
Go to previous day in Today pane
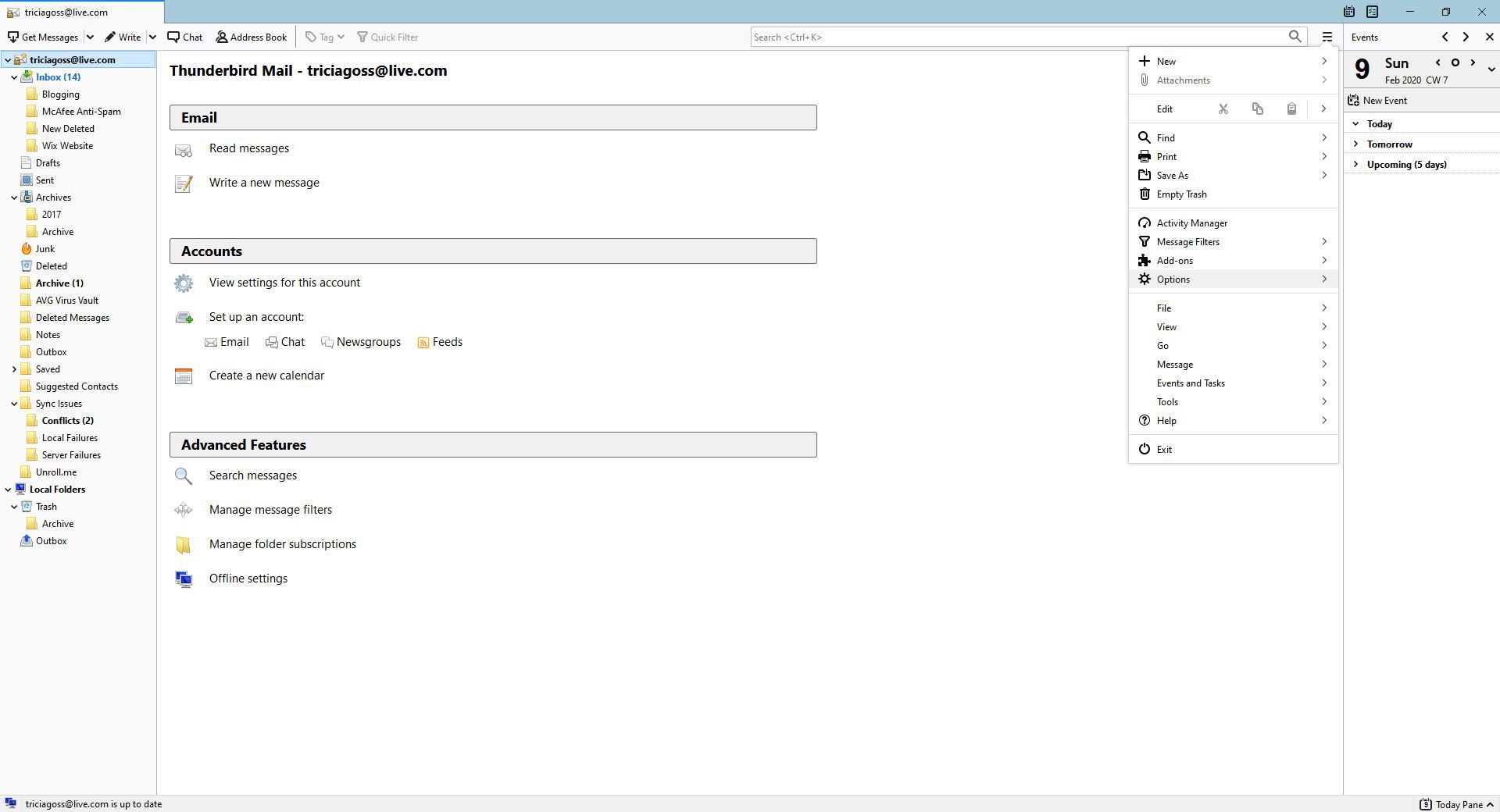pyautogui.click(x=1437, y=62)
